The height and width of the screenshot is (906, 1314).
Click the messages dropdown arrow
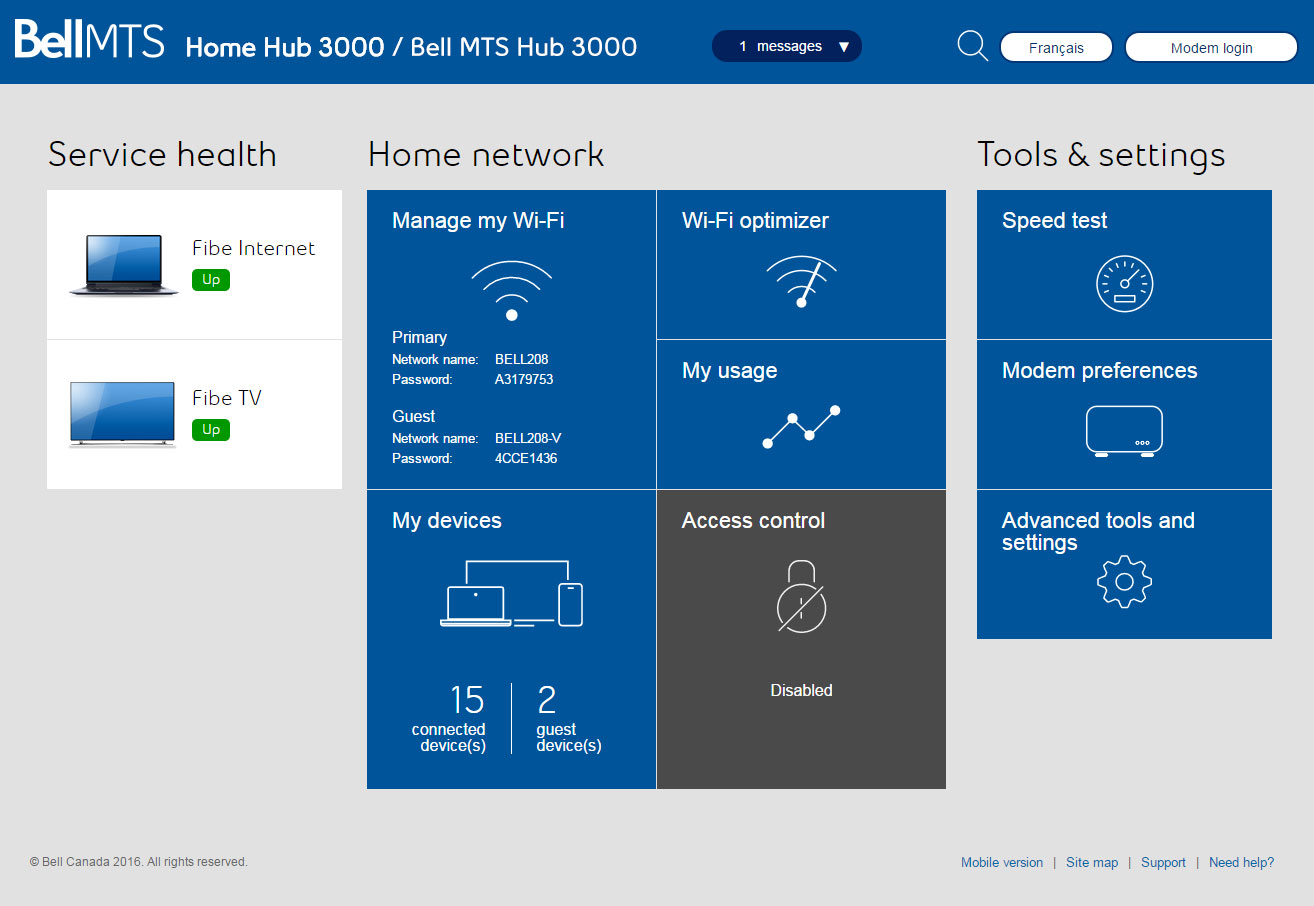point(843,47)
